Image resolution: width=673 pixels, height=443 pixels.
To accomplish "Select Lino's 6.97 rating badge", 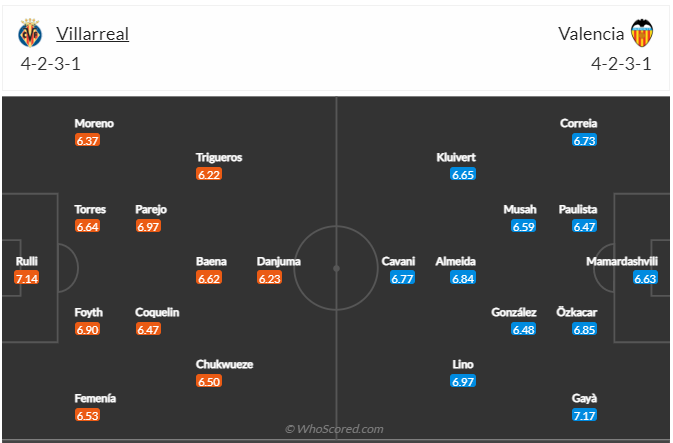I will pyautogui.click(x=462, y=382).
